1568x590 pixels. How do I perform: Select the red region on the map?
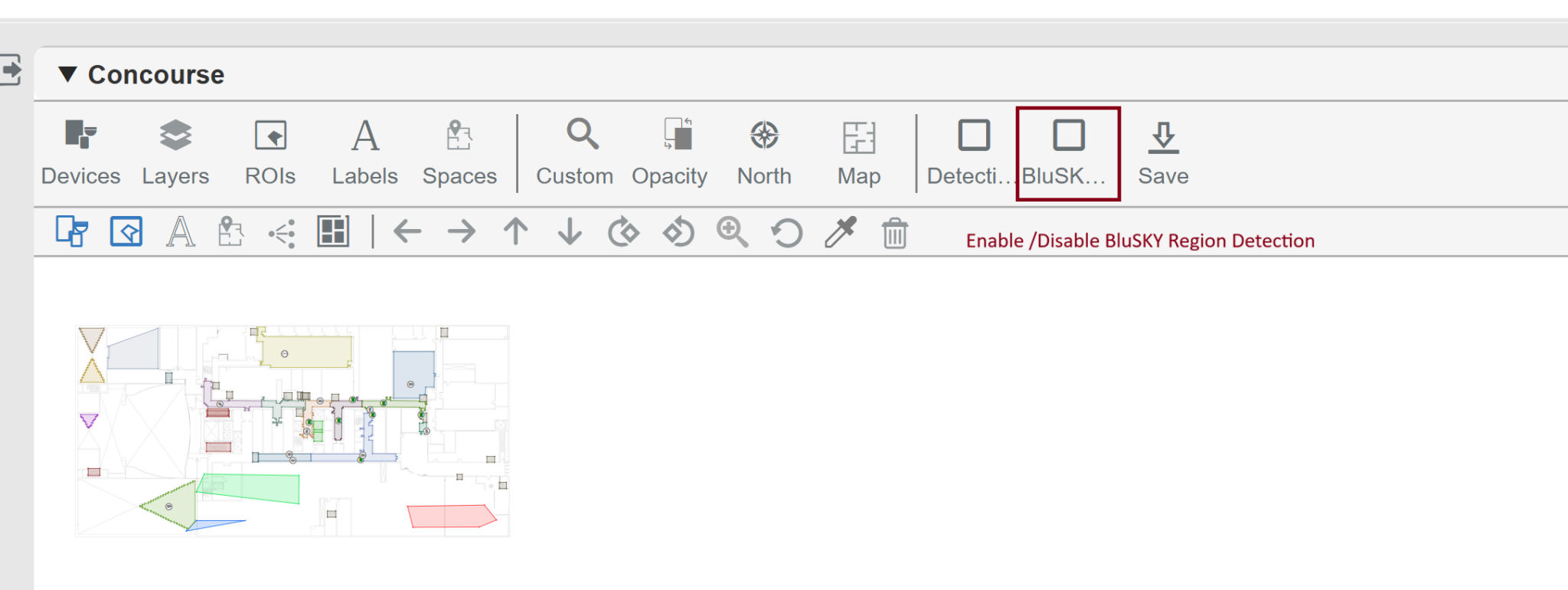[451, 516]
